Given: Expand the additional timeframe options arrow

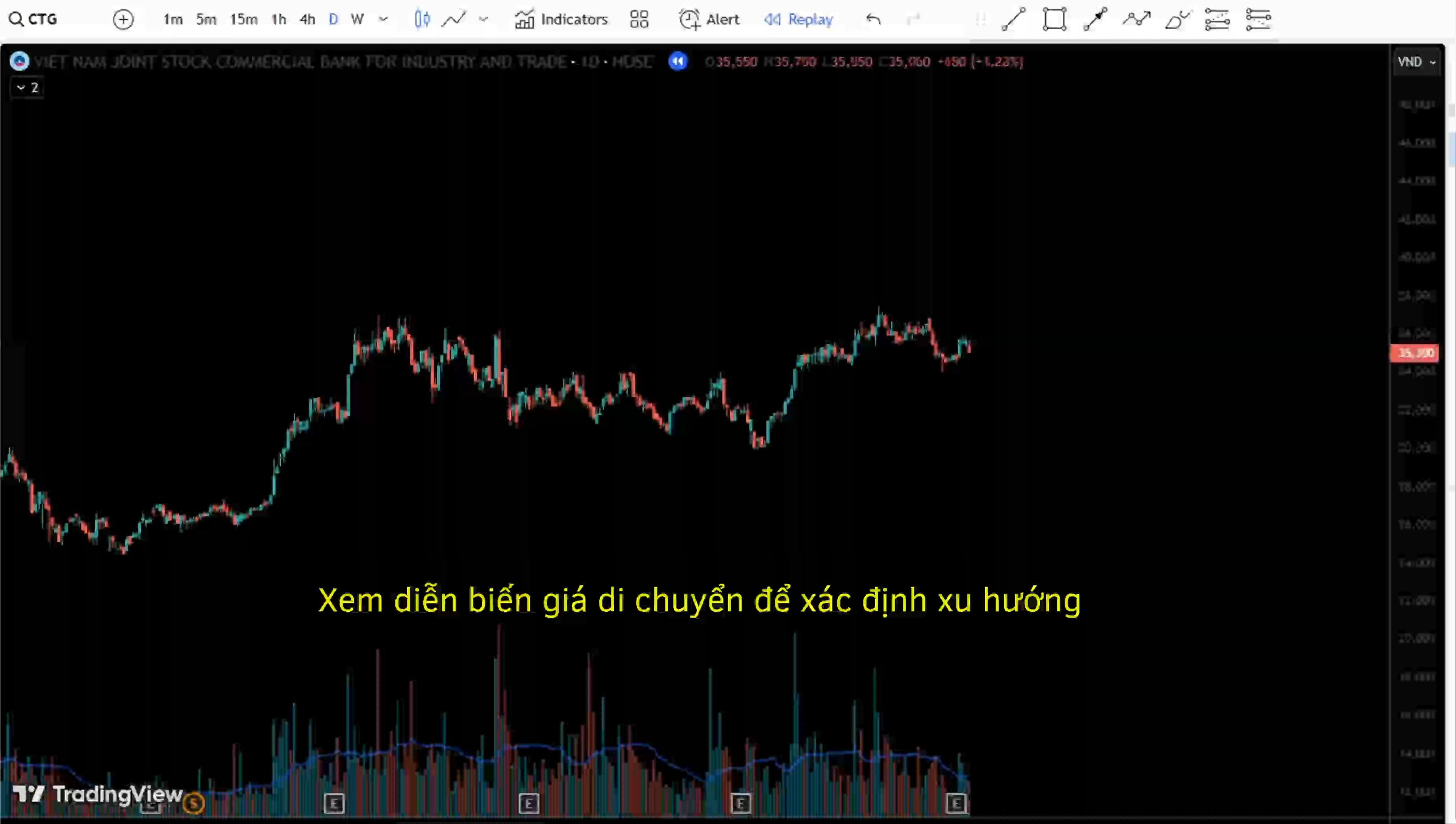Looking at the screenshot, I should pos(384,19).
